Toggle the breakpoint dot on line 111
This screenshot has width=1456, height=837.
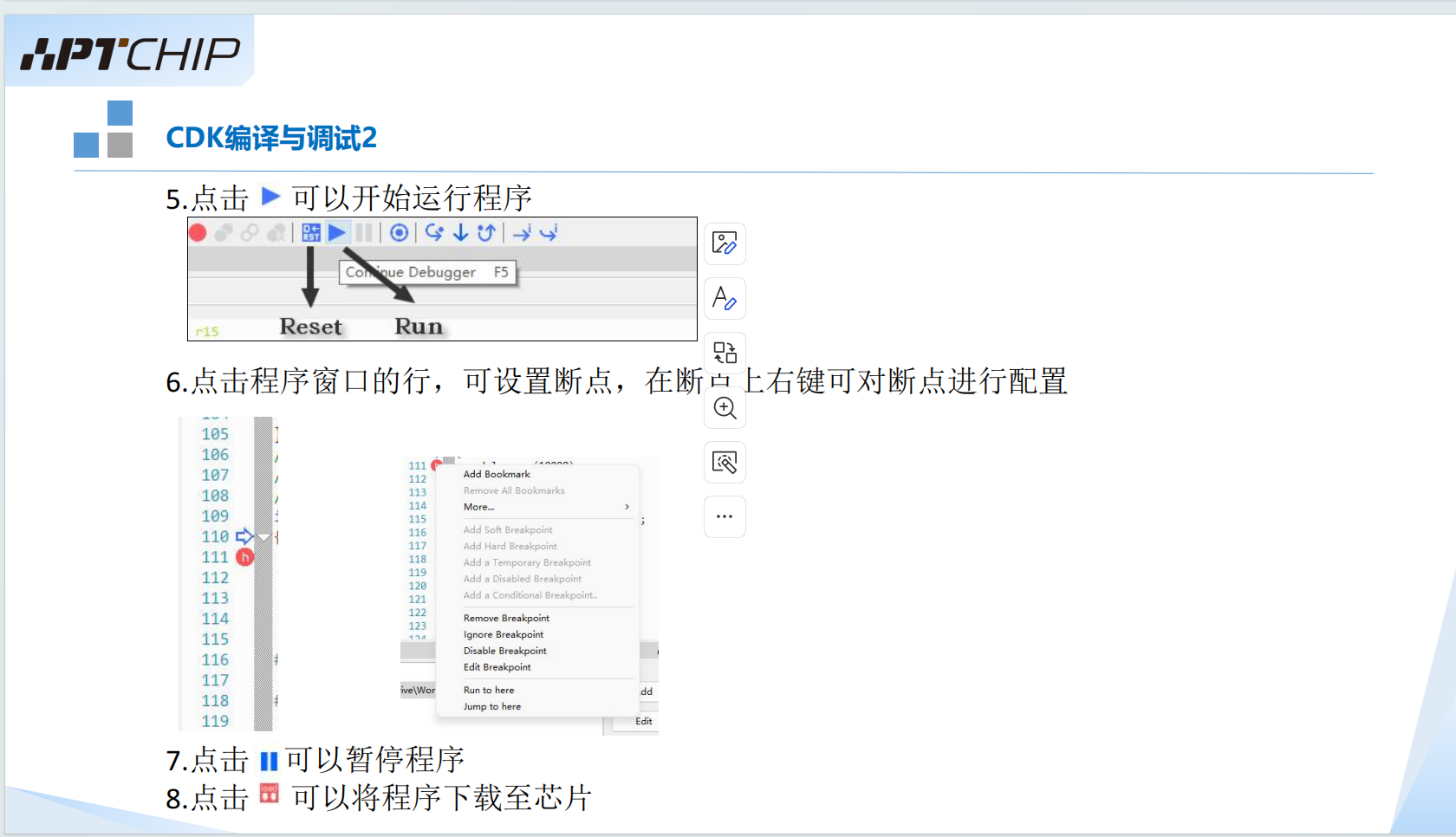pyautogui.click(x=244, y=557)
